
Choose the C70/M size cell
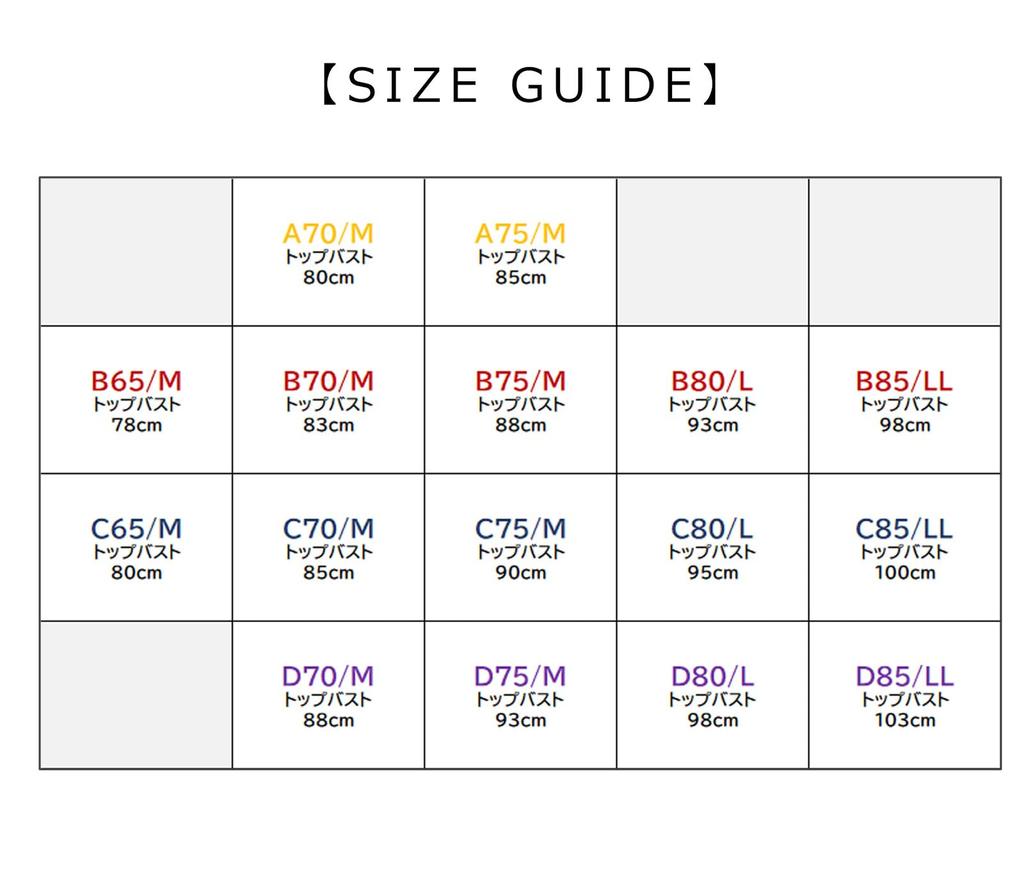tap(328, 548)
